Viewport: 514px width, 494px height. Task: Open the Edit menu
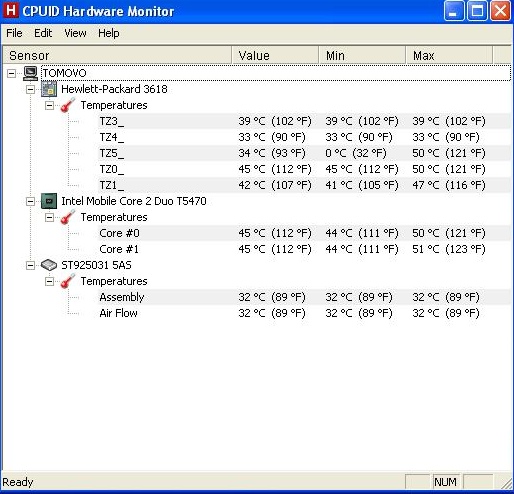(x=43, y=33)
